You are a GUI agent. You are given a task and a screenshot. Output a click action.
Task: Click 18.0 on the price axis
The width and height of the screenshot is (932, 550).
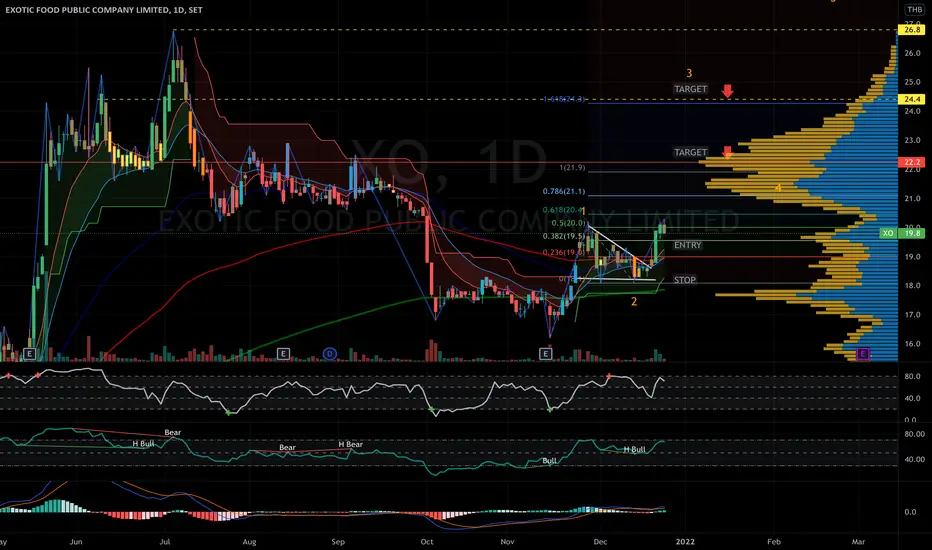tap(912, 285)
